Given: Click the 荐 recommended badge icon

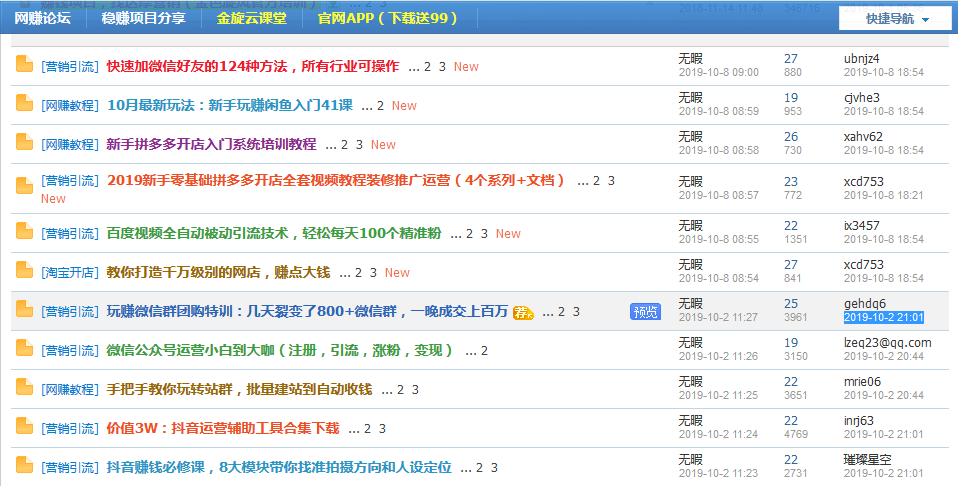Looking at the screenshot, I should click(524, 312).
